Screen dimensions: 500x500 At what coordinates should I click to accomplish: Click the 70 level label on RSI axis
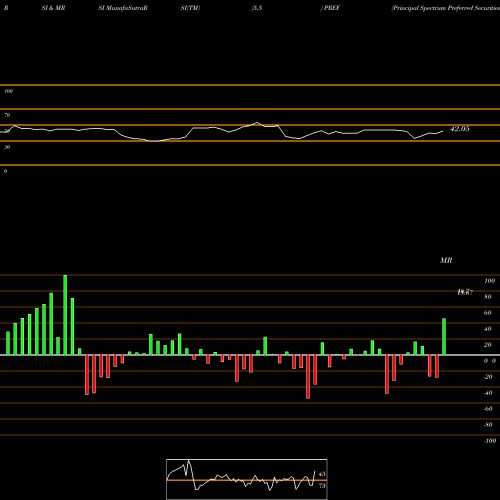click(7, 115)
